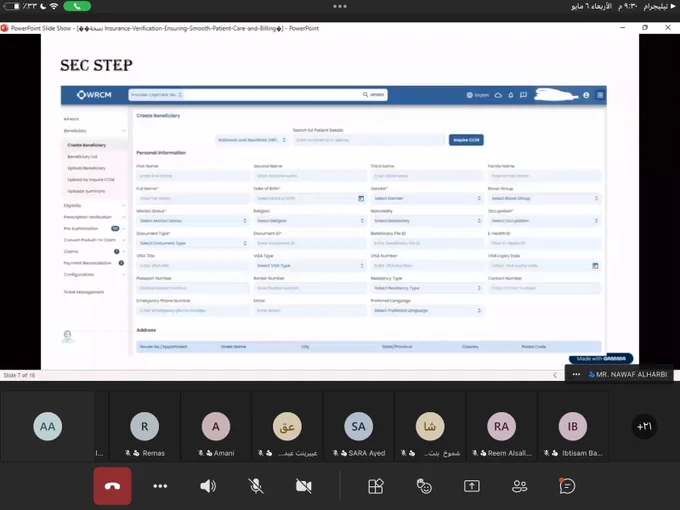The height and width of the screenshot is (510, 680).
Task: Click the user profile icon in header
Action: click(x=586, y=95)
